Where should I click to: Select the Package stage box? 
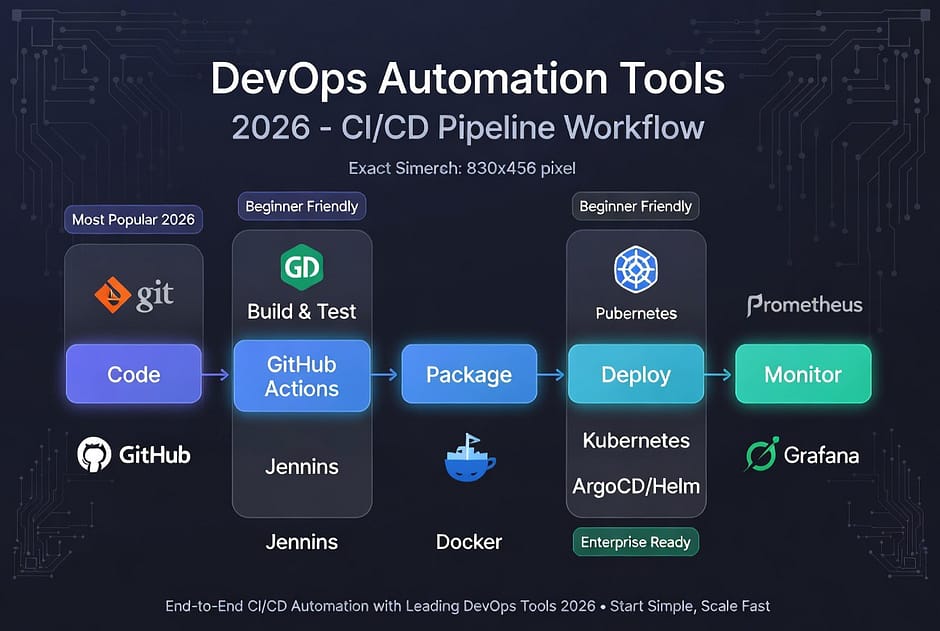coord(469,374)
